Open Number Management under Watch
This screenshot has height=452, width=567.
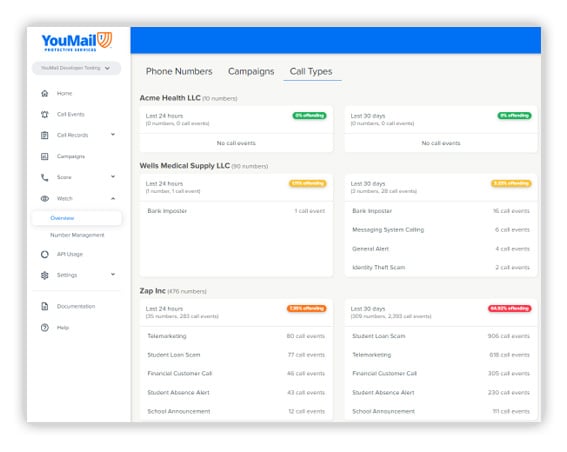pos(77,235)
